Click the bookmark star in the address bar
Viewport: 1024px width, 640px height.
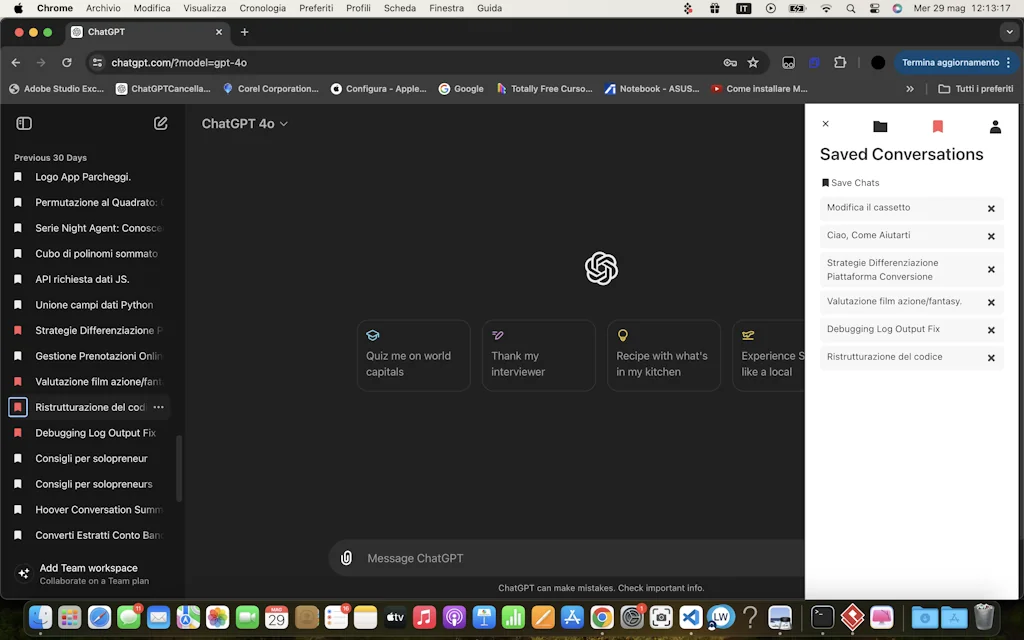(x=753, y=62)
